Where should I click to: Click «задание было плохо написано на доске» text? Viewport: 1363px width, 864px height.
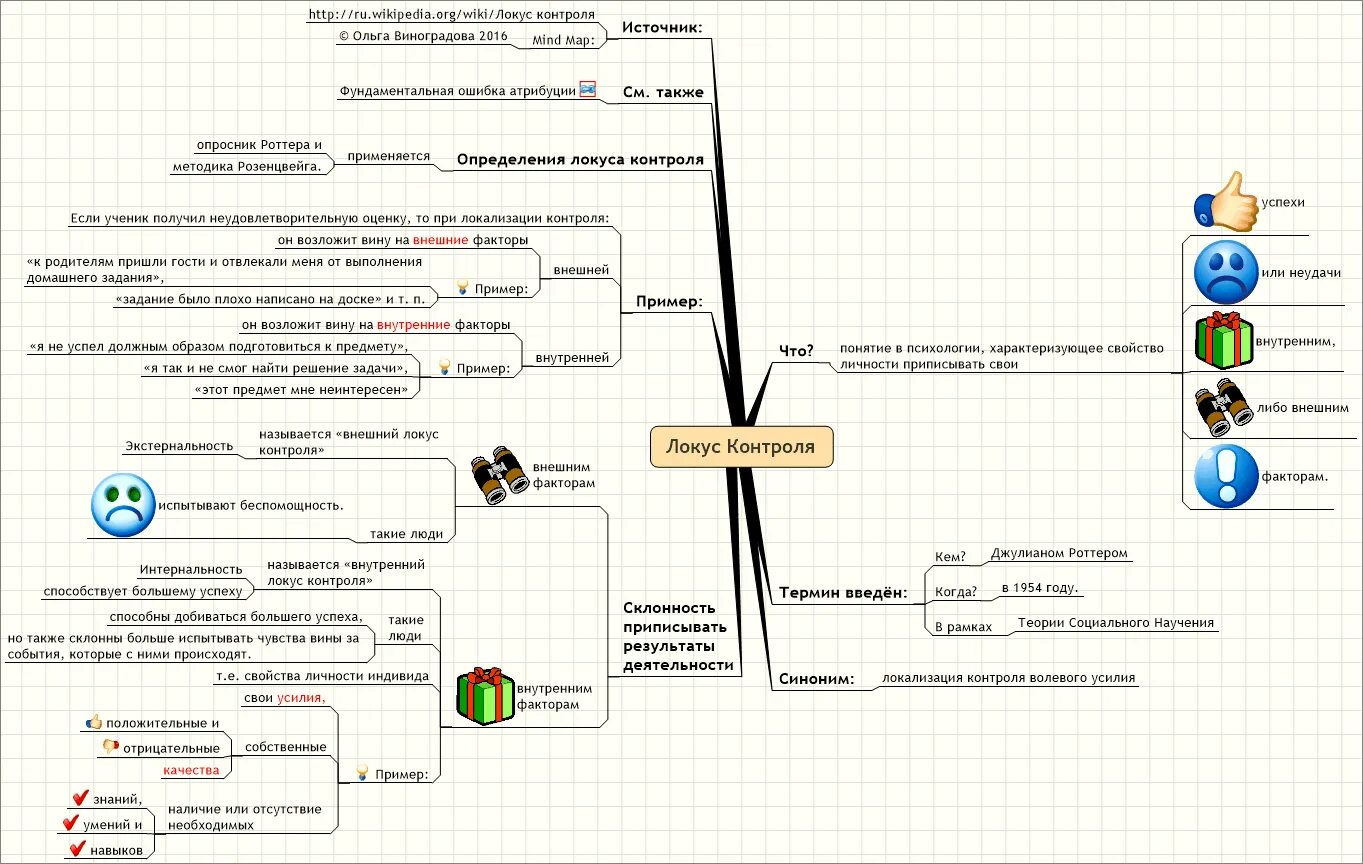click(x=270, y=299)
